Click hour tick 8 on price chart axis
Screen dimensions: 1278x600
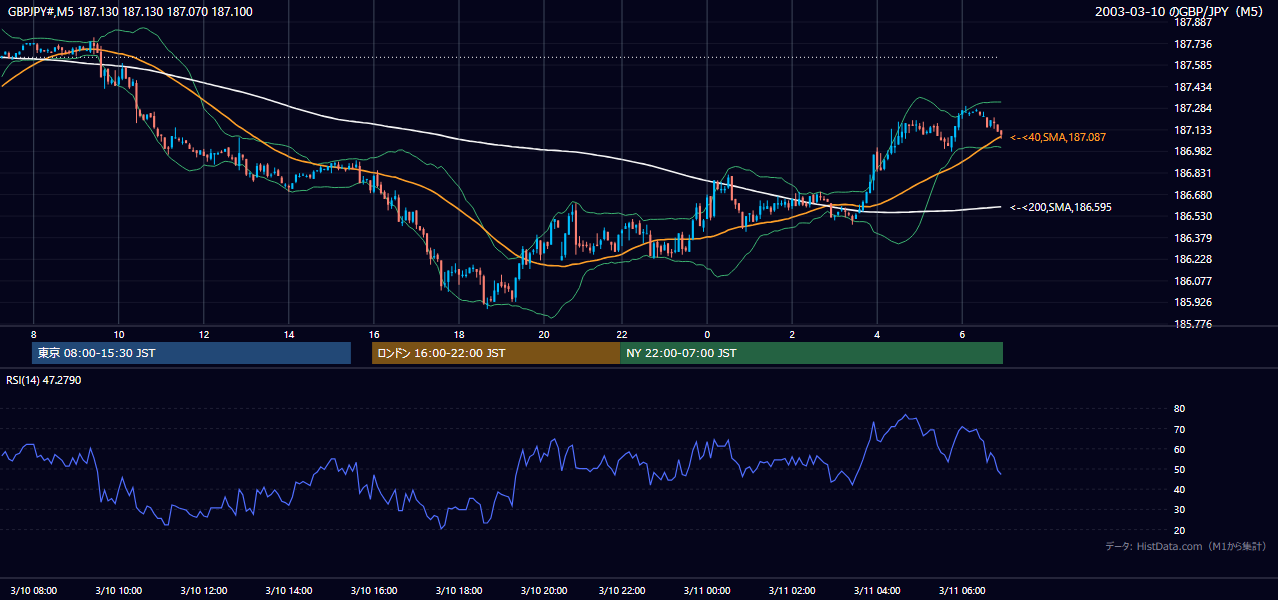point(33,334)
